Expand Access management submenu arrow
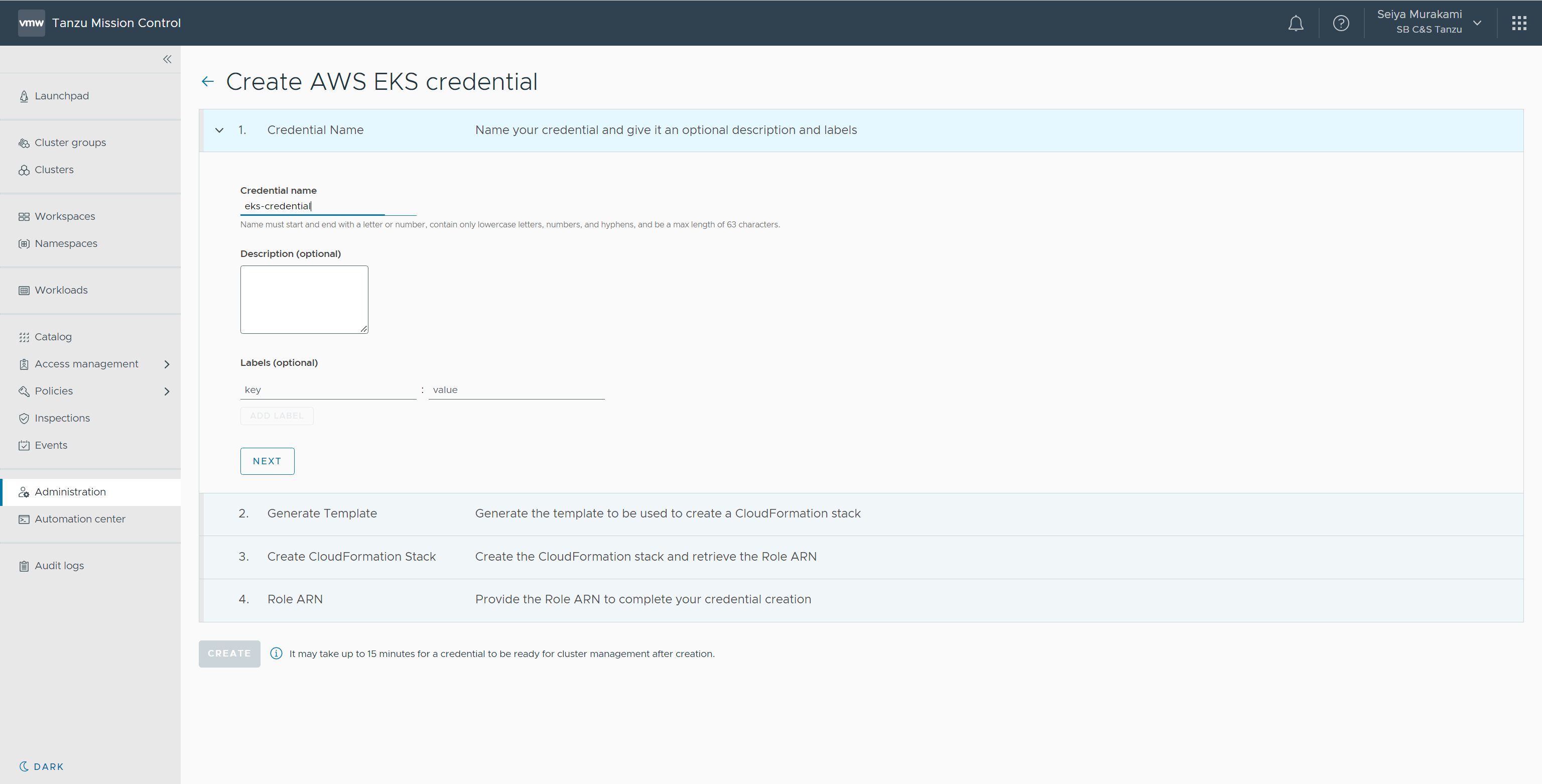The width and height of the screenshot is (1542, 784). [167, 364]
